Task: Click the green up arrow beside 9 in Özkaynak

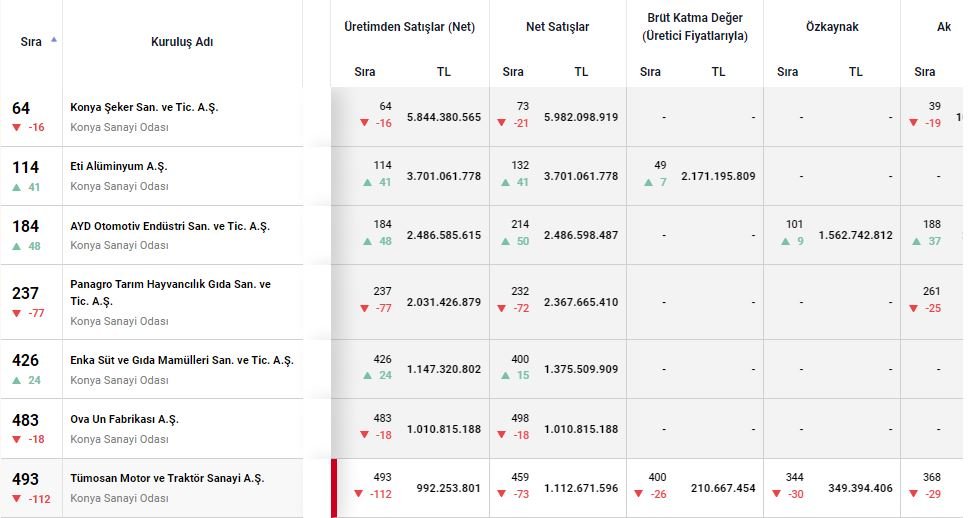Action: (x=786, y=242)
